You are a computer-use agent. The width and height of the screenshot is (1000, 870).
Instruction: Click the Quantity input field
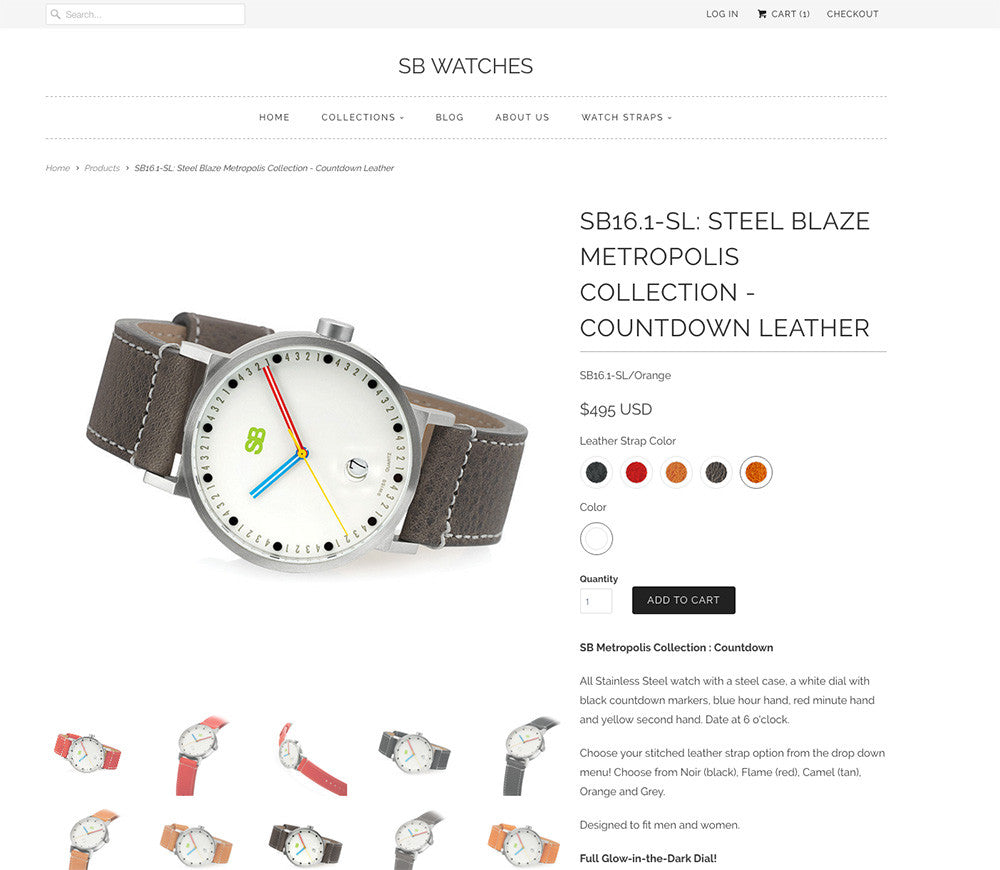pyautogui.click(x=596, y=601)
